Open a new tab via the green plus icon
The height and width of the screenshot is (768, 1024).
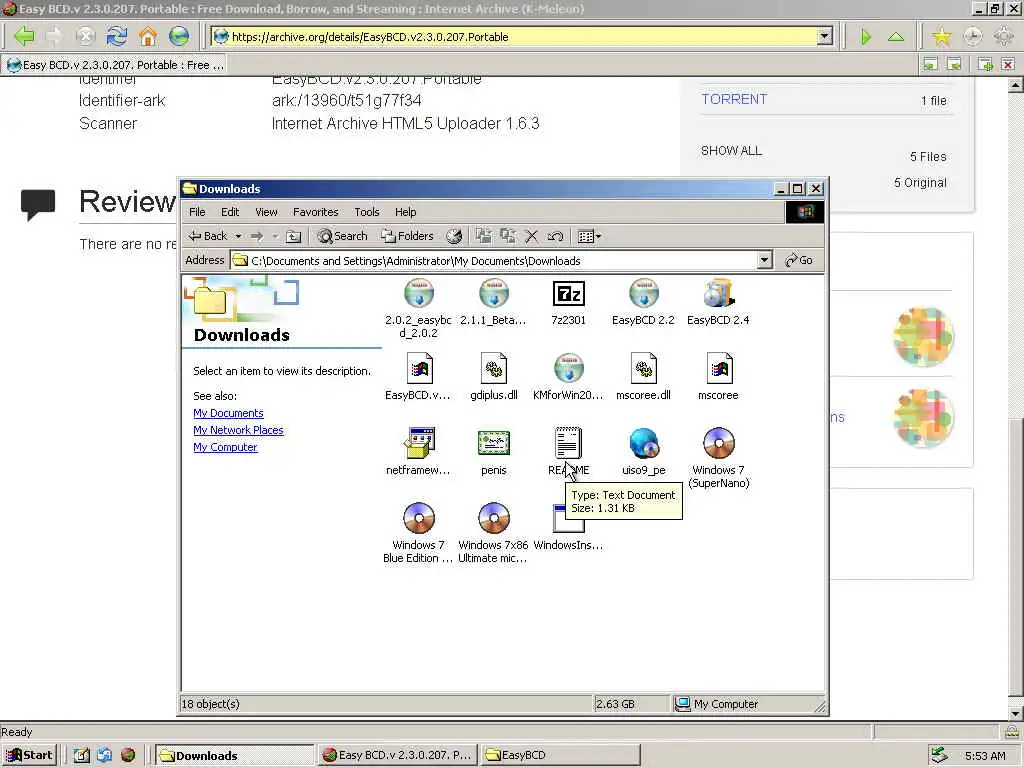coord(985,64)
